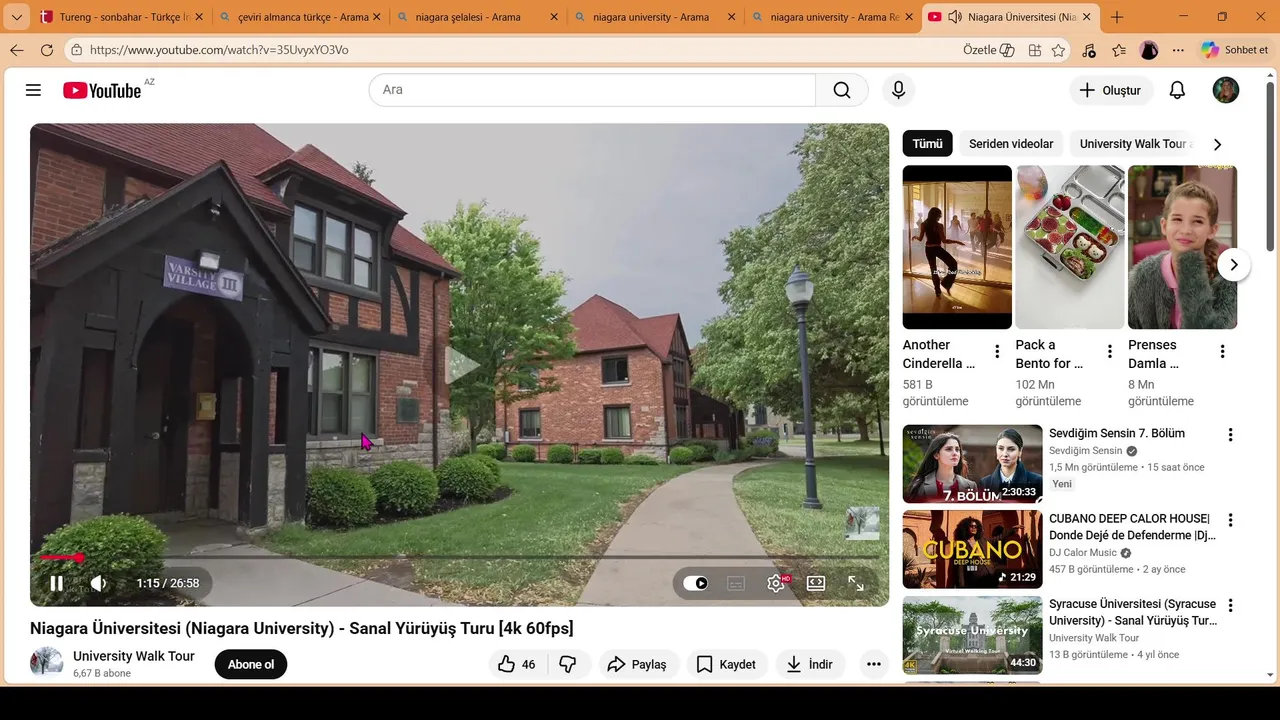Select the Tümü filter chip
The height and width of the screenshot is (720, 1280).
(x=927, y=144)
